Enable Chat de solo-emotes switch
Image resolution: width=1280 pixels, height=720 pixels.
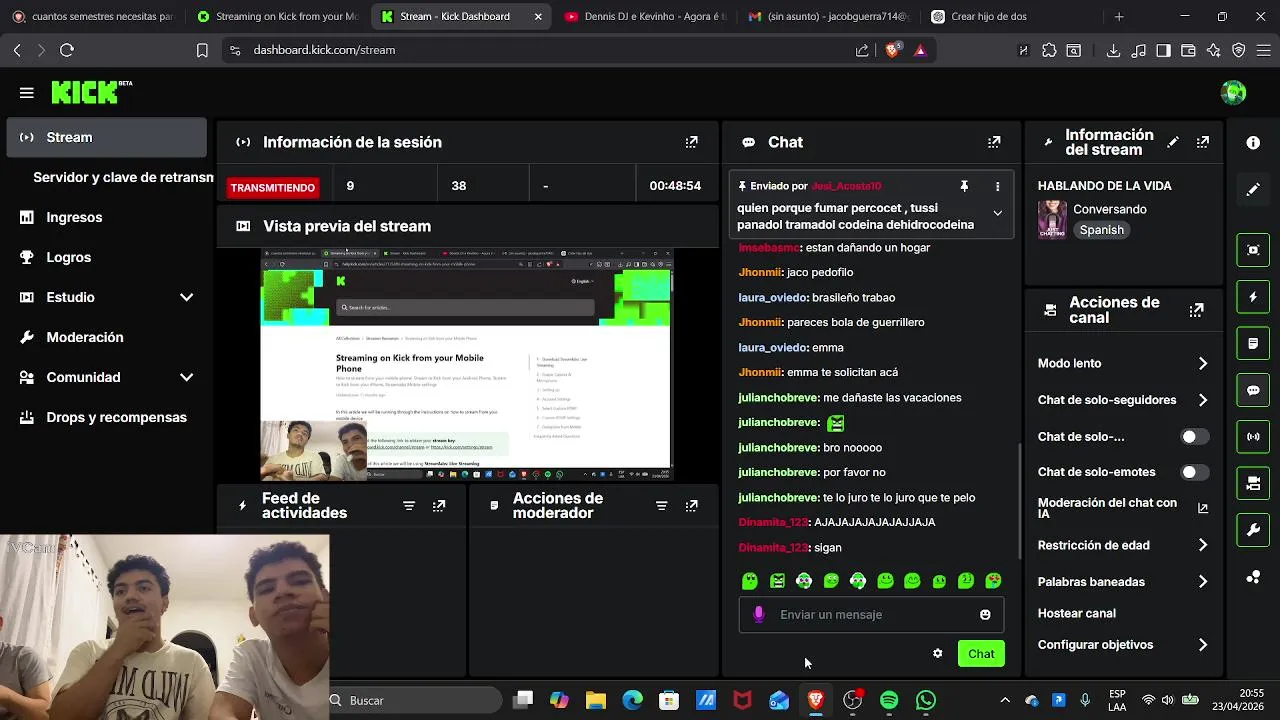[x=1195, y=472]
